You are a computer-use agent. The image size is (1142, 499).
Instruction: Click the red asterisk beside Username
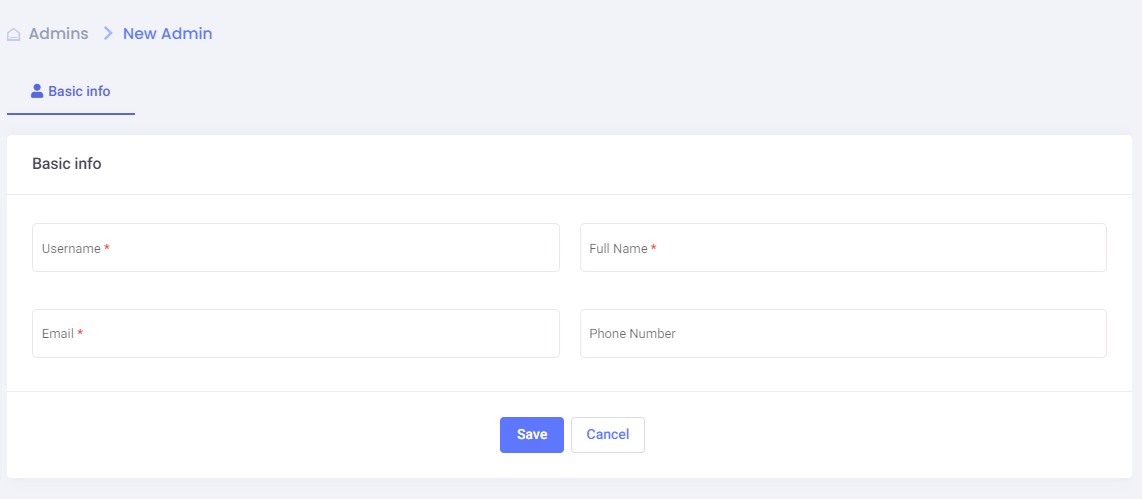(x=107, y=249)
